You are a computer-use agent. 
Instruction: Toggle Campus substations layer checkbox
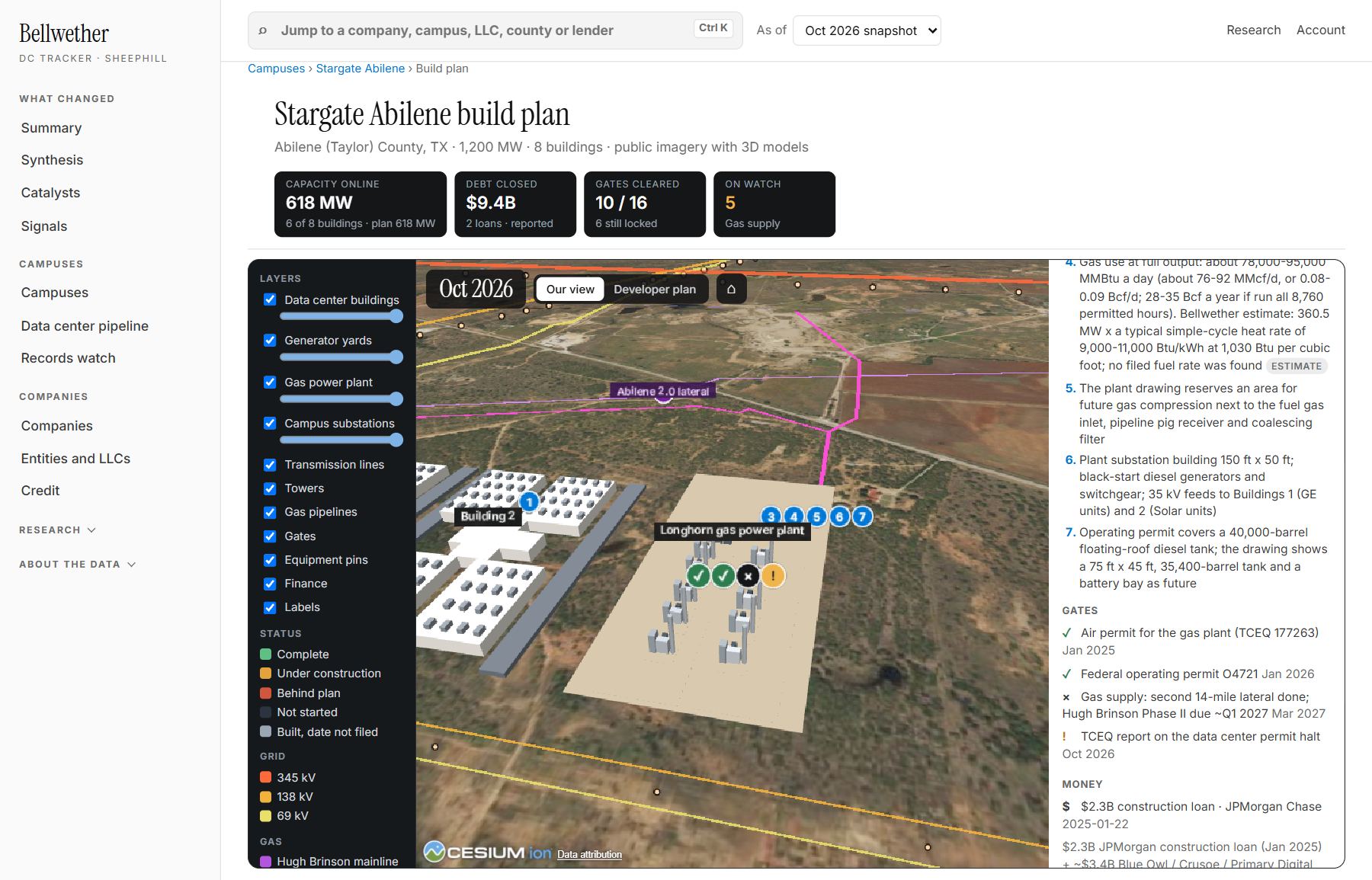point(270,423)
